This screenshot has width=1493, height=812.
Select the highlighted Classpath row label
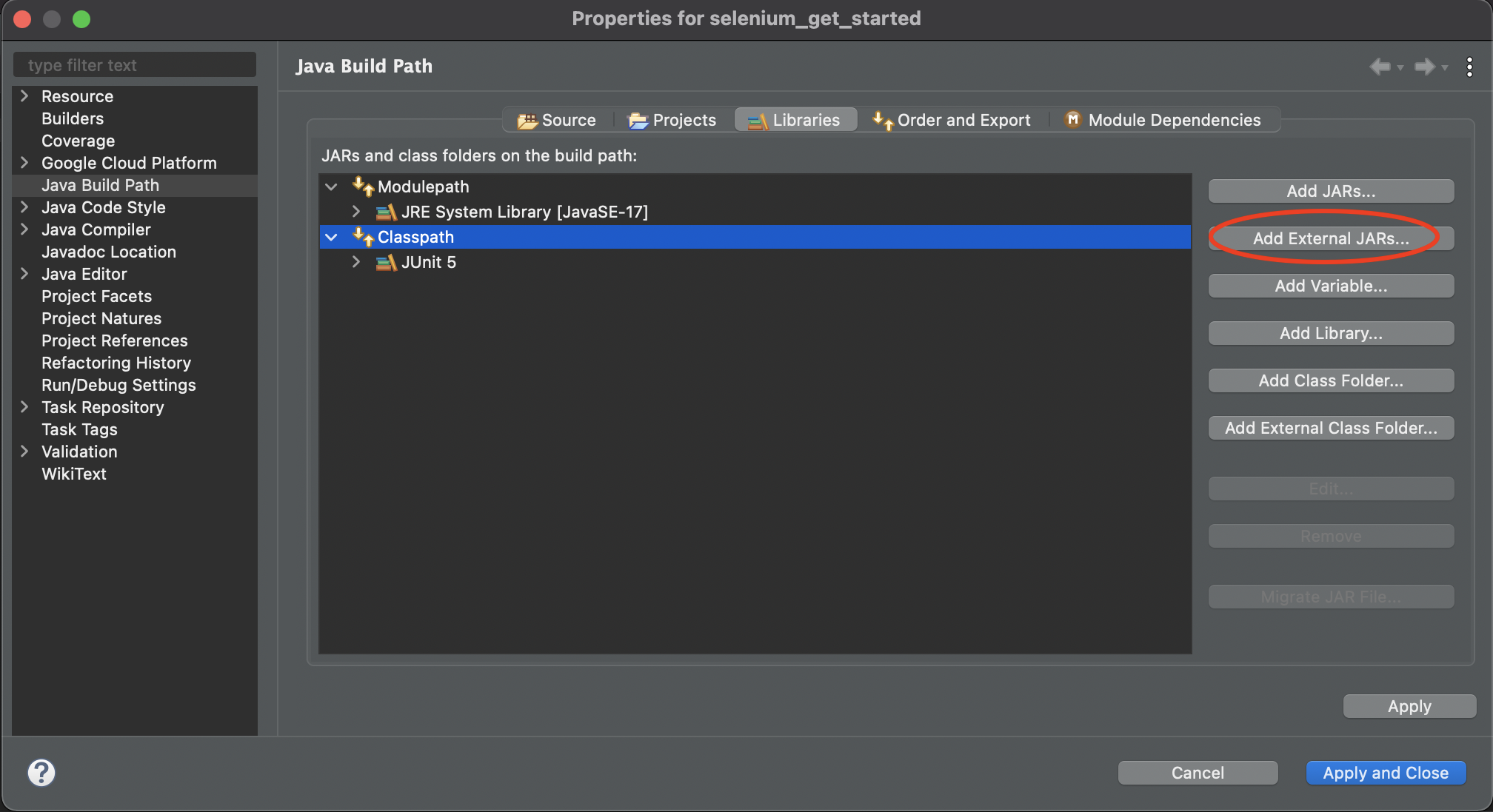click(x=415, y=237)
